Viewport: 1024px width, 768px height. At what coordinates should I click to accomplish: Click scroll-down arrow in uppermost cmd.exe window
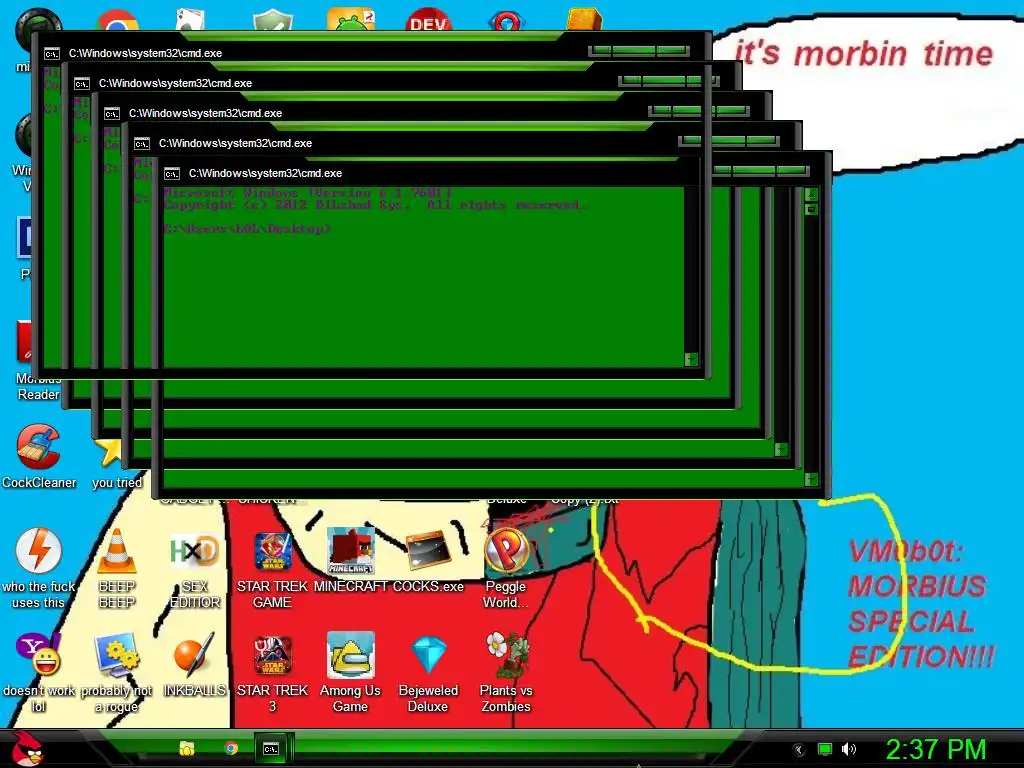(691, 359)
